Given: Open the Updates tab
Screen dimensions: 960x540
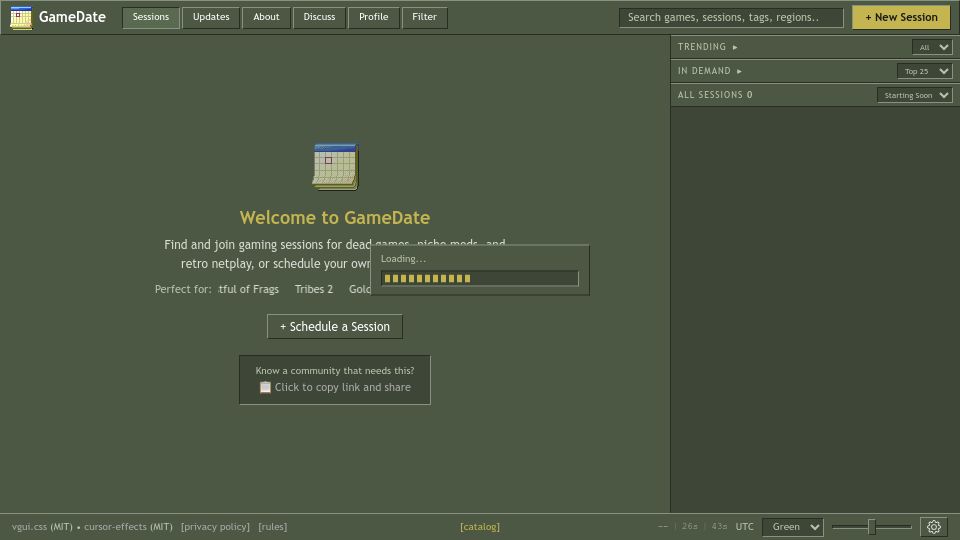Looking at the screenshot, I should point(211,17).
